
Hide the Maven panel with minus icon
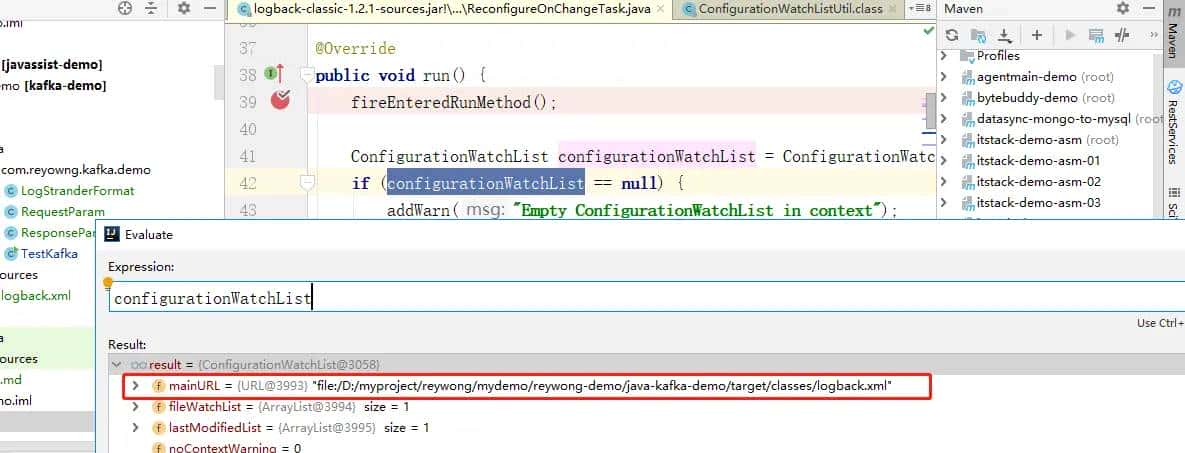1150,8
